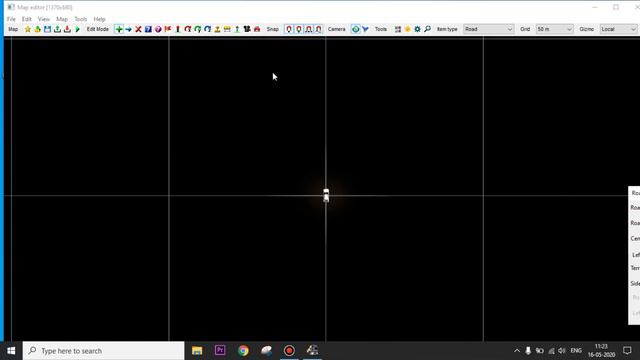The height and width of the screenshot is (360, 640).
Task: Open the Gizmo Local dropdown
Action: (618, 29)
